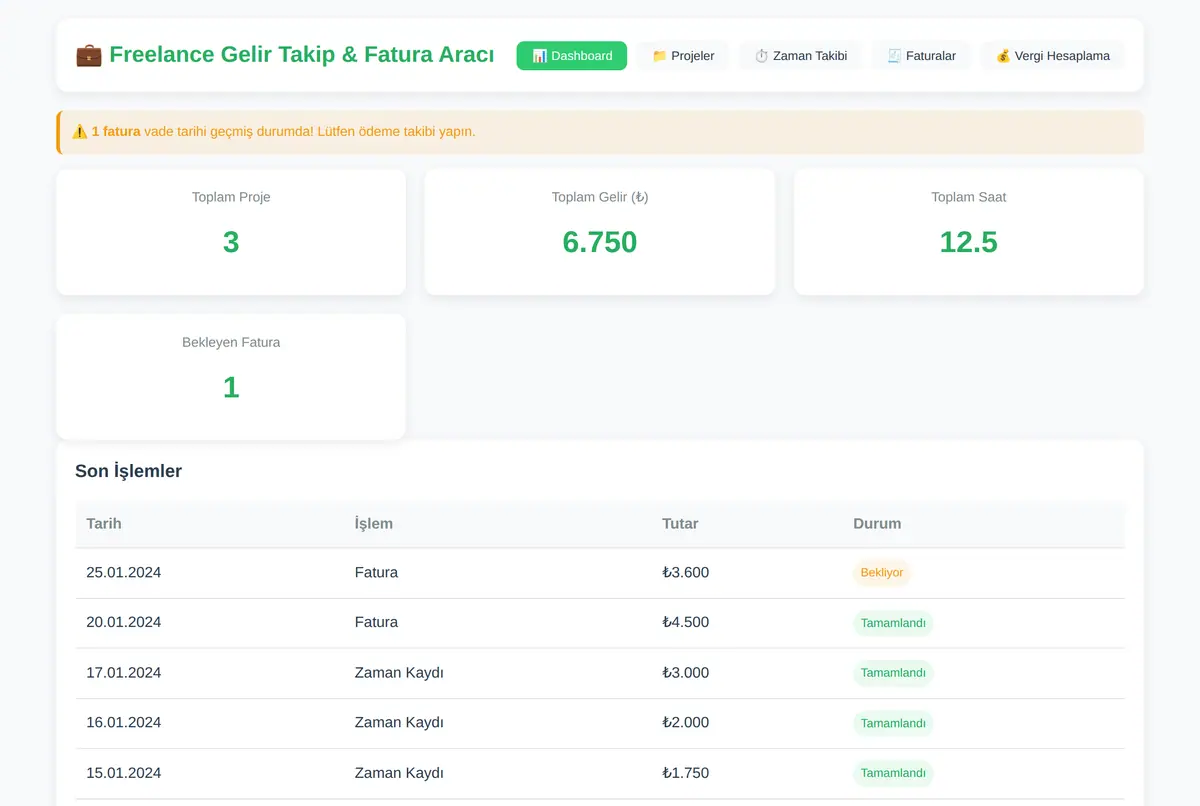Click the amount ₺3.600

pyautogui.click(x=685, y=573)
